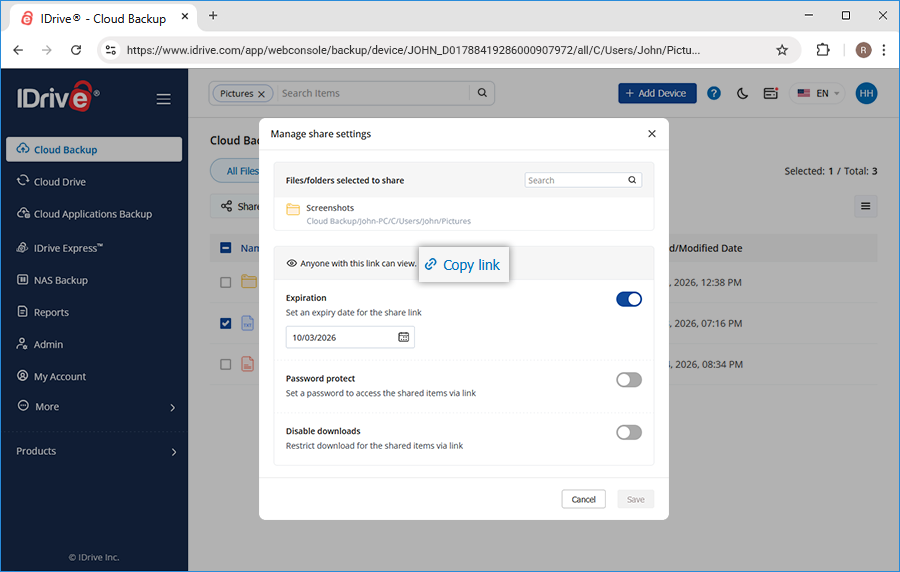Close the IDrive Cloud Backup tab
Image resolution: width=900 pixels, height=572 pixels.
pos(185,16)
